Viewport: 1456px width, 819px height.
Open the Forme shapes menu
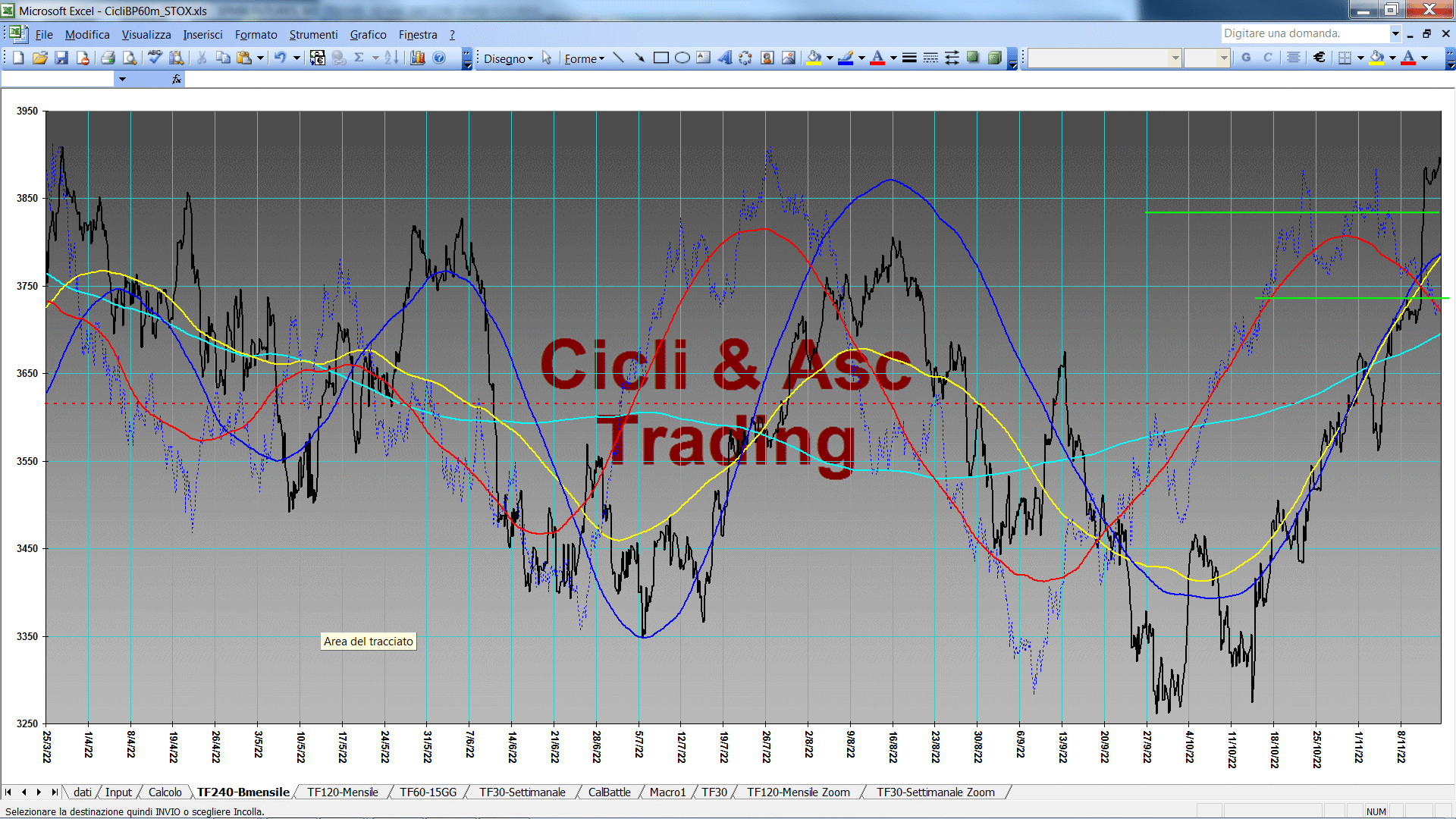pos(584,58)
